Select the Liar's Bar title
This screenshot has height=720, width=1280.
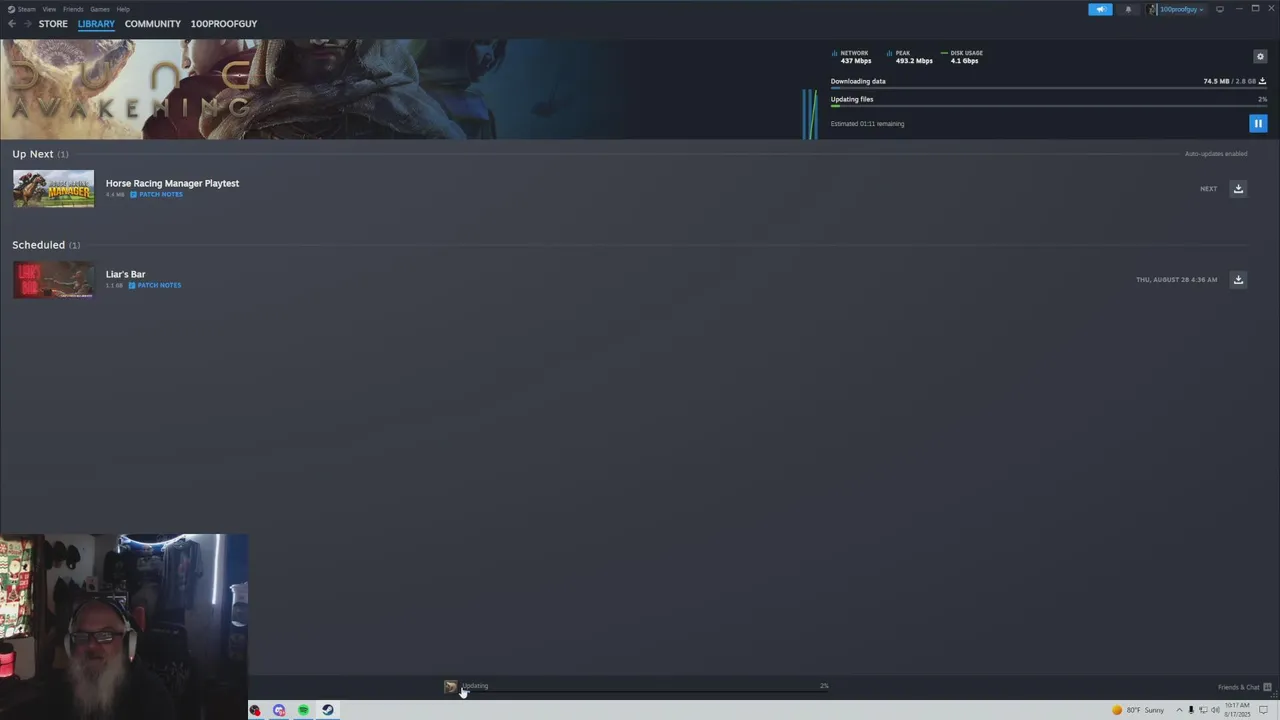pyautogui.click(x=126, y=274)
